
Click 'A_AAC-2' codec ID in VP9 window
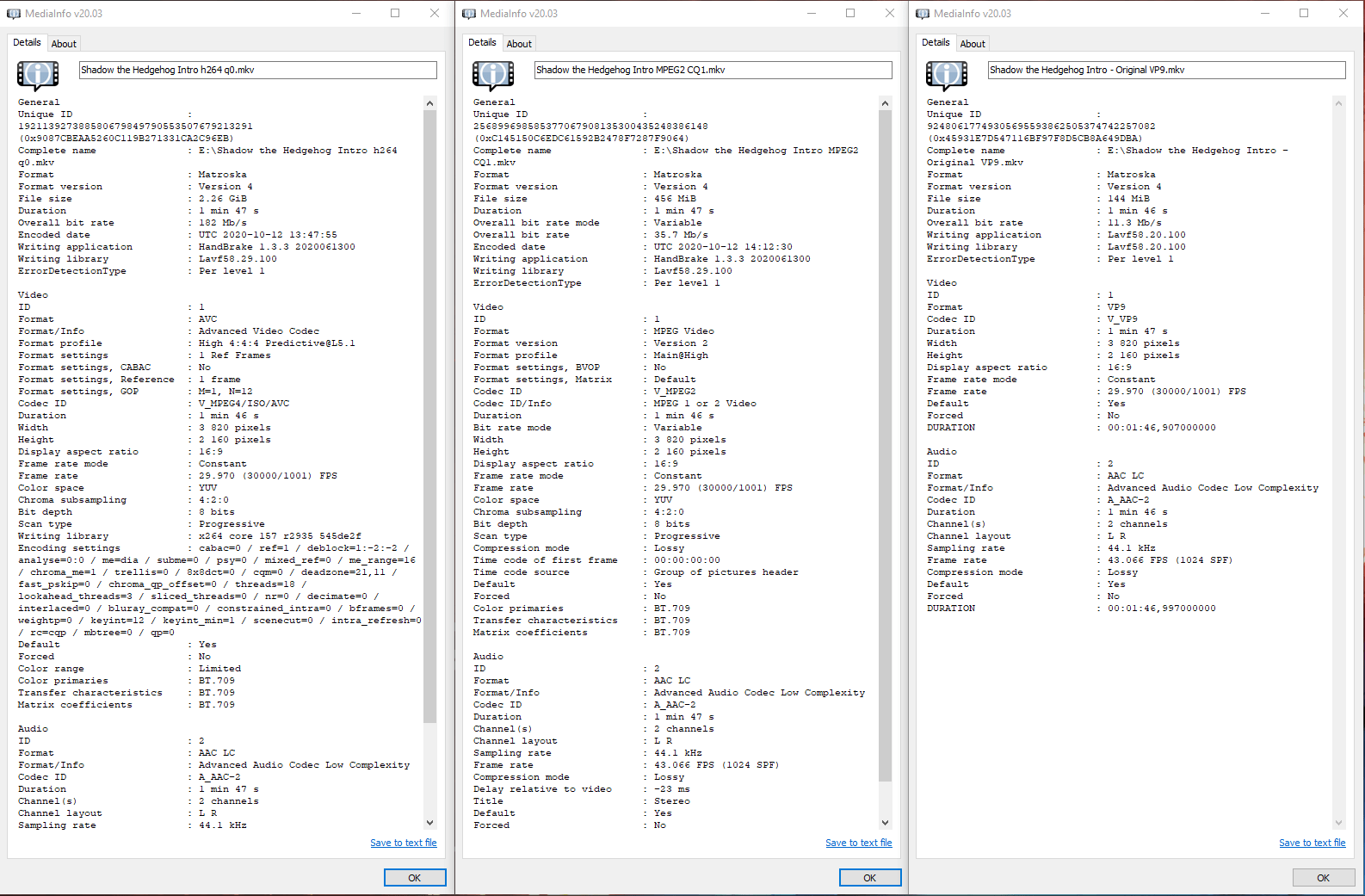pyautogui.click(x=1128, y=500)
